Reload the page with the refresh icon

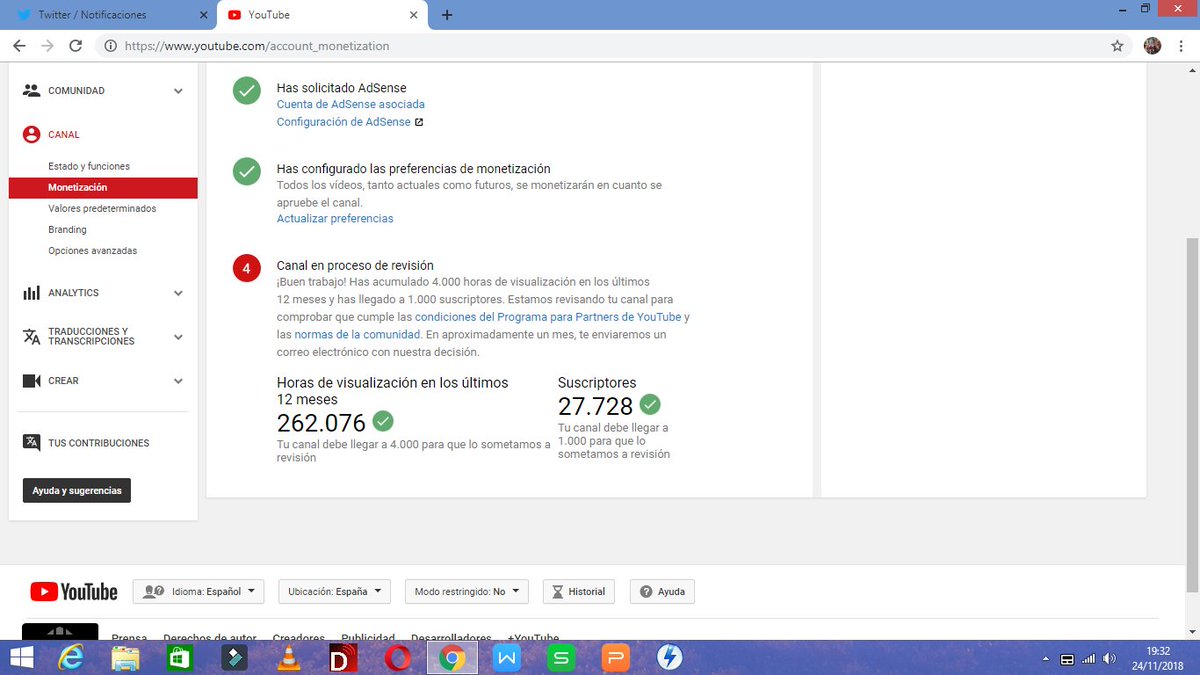click(x=75, y=46)
